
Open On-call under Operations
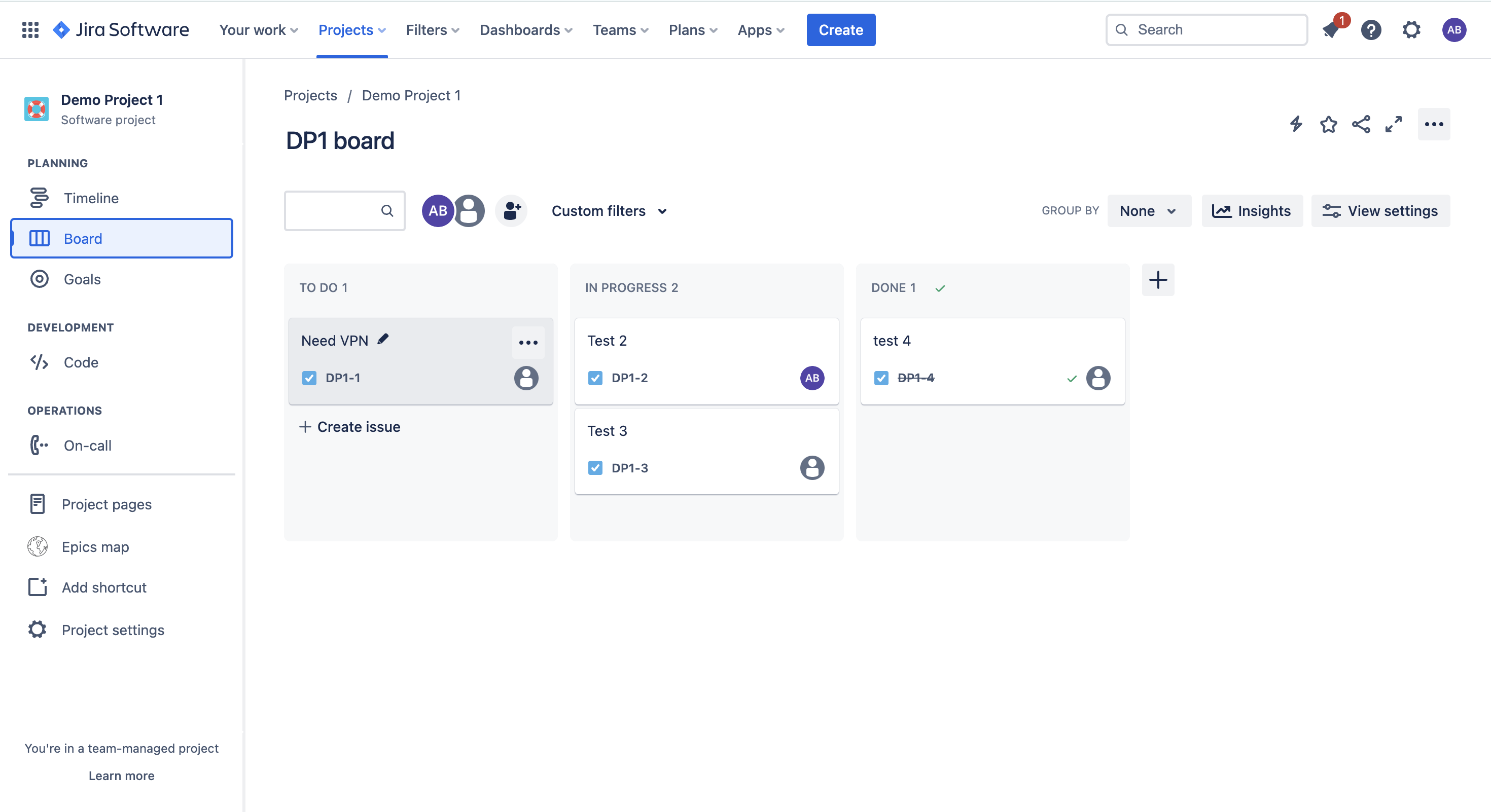click(x=87, y=446)
